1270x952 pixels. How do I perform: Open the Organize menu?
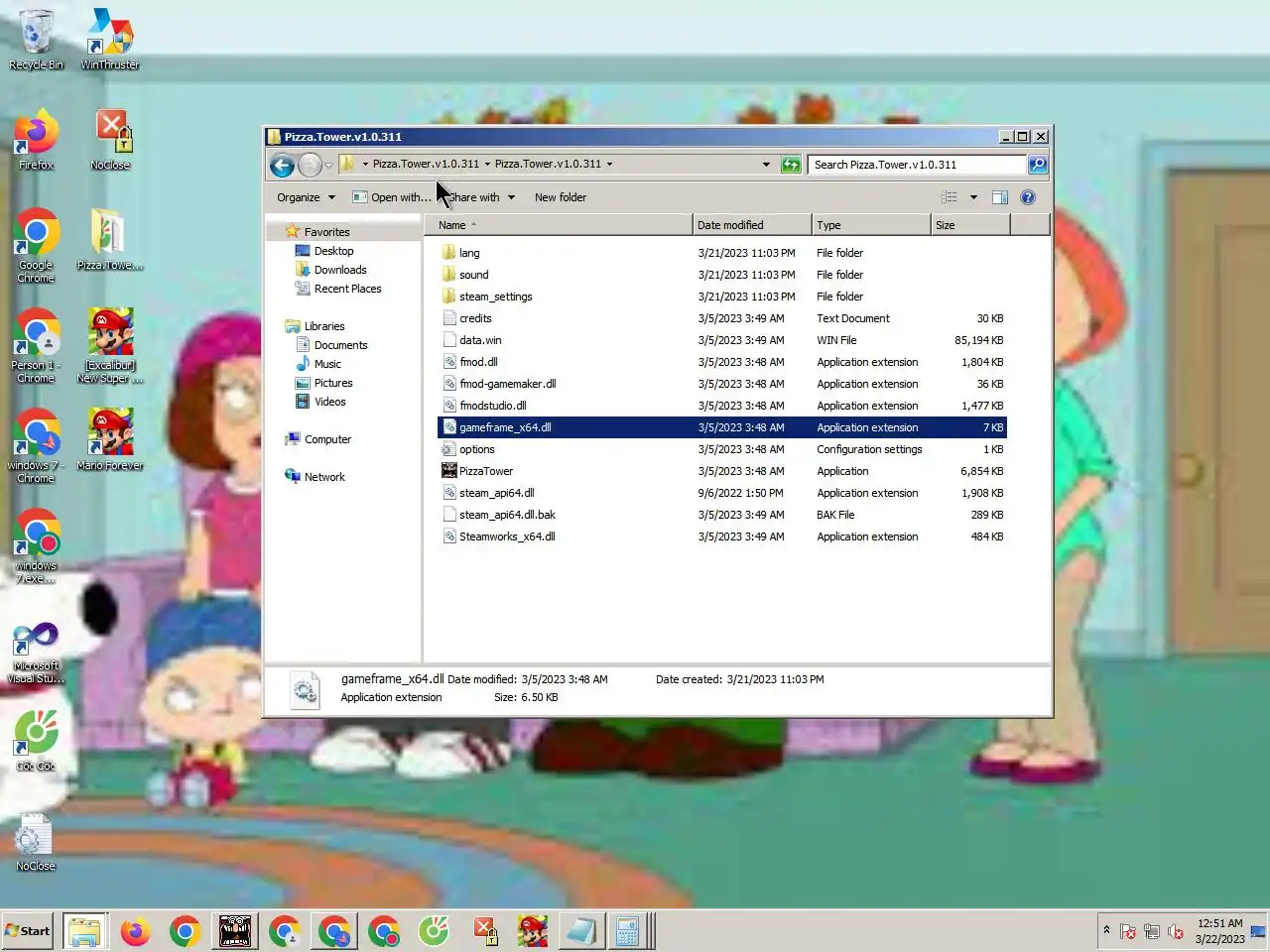(x=306, y=197)
